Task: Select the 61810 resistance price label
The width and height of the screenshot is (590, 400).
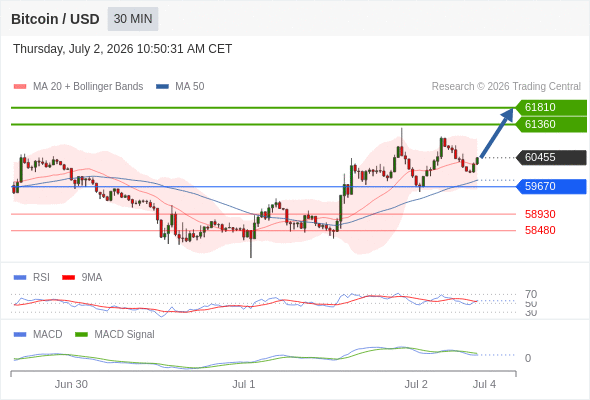Action: click(x=551, y=107)
